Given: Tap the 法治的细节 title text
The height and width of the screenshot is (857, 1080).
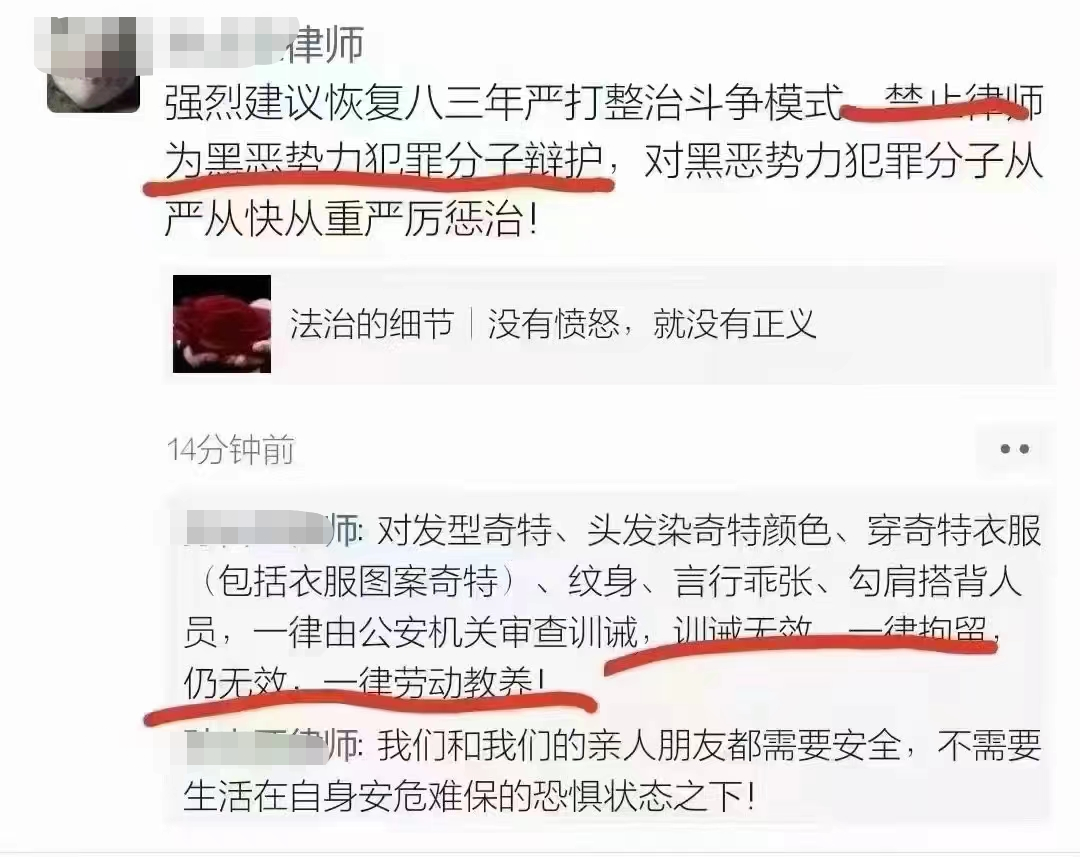Looking at the screenshot, I should [372, 324].
